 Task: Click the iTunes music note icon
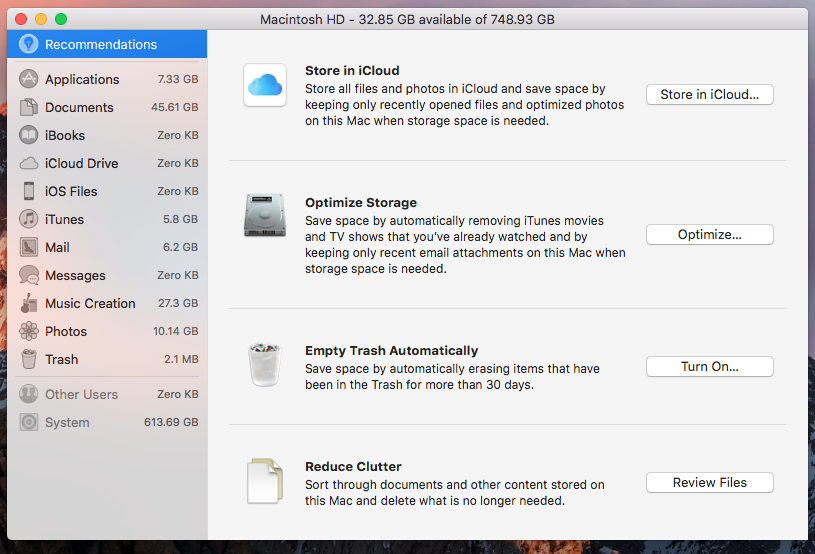tap(29, 219)
